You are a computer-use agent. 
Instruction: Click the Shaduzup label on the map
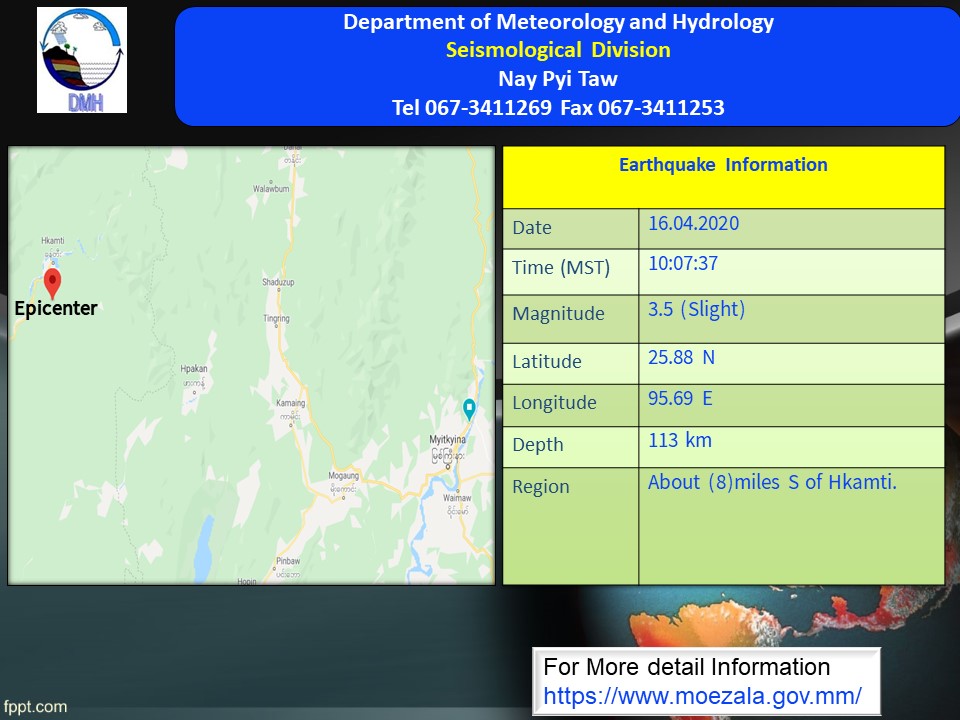[278, 282]
